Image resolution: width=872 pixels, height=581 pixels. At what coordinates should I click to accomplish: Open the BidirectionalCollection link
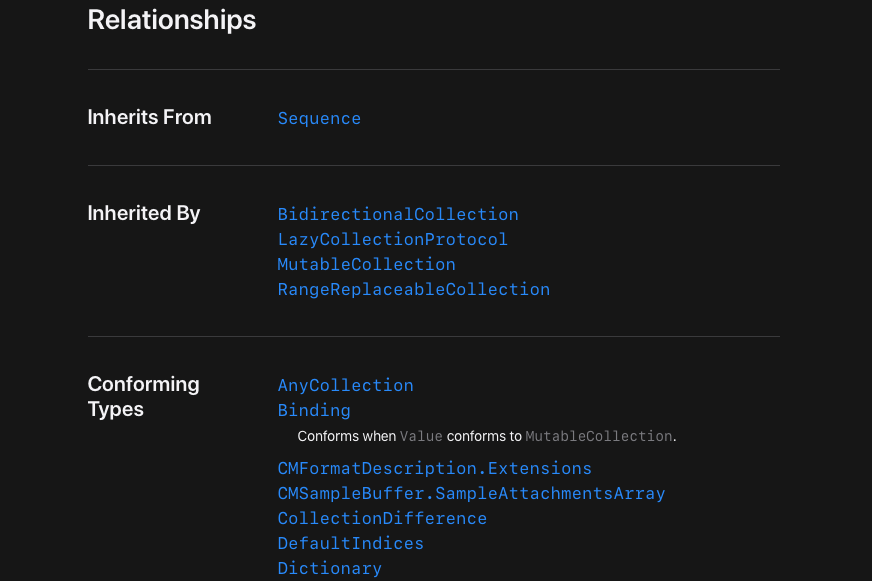tap(398, 214)
